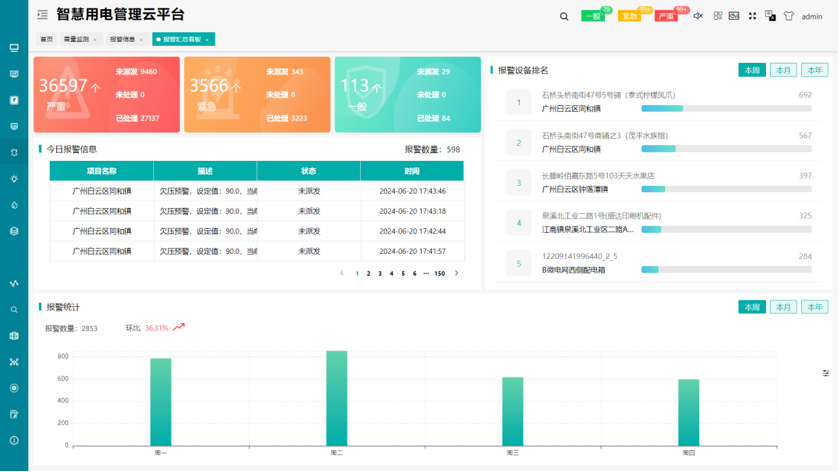The width and height of the screenshot is (839, 472).
Task: Click the 环比 36.31% trend indicator
Action: (x=155, y=328)
